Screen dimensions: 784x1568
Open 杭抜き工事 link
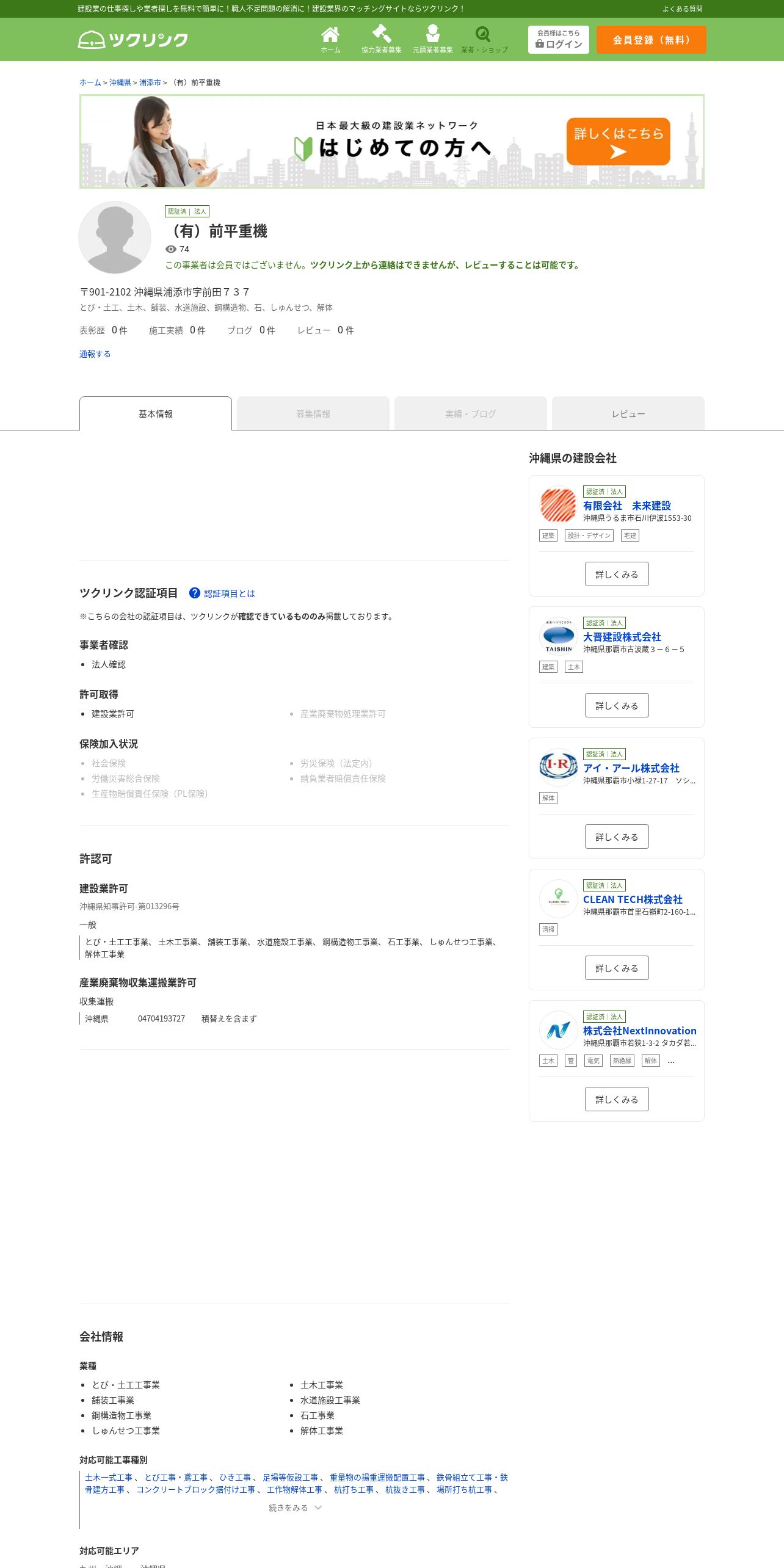tap(405, 1490)
